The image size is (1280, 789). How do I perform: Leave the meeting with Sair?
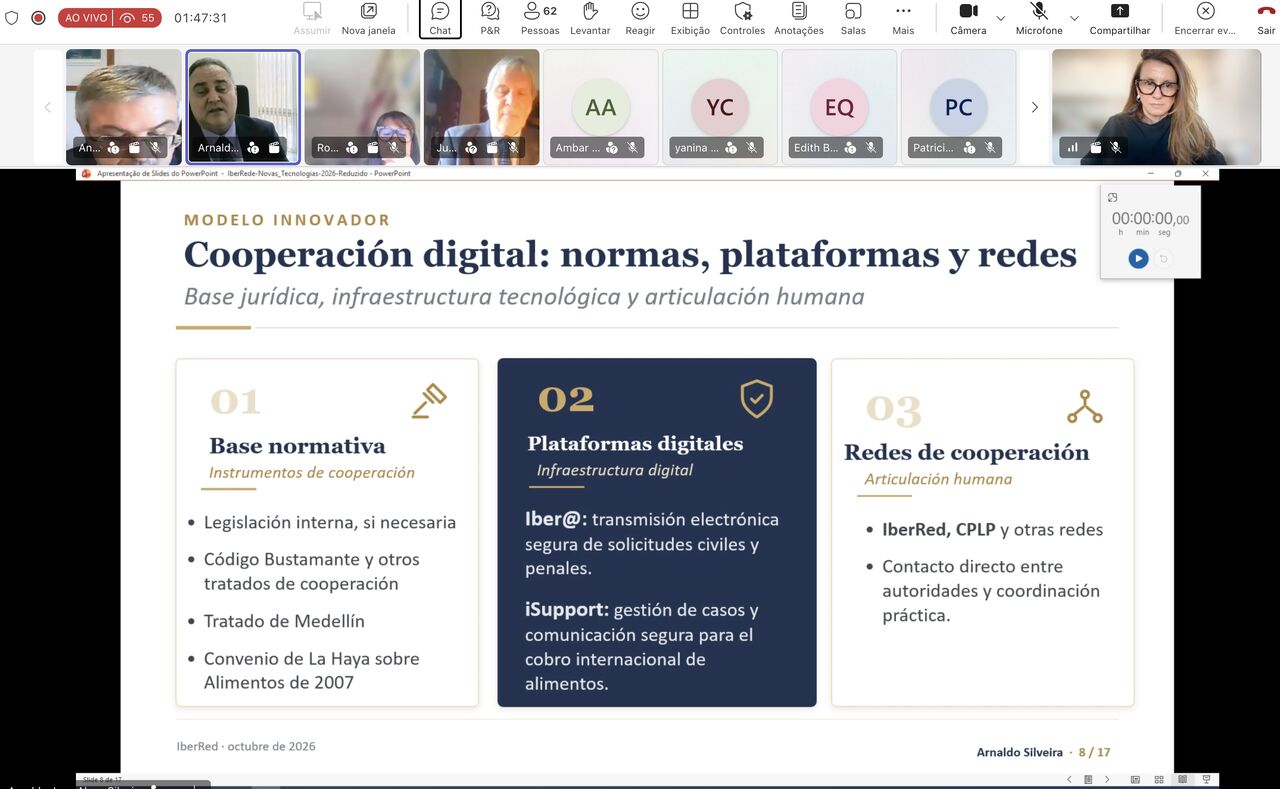tap(1266, 18)
